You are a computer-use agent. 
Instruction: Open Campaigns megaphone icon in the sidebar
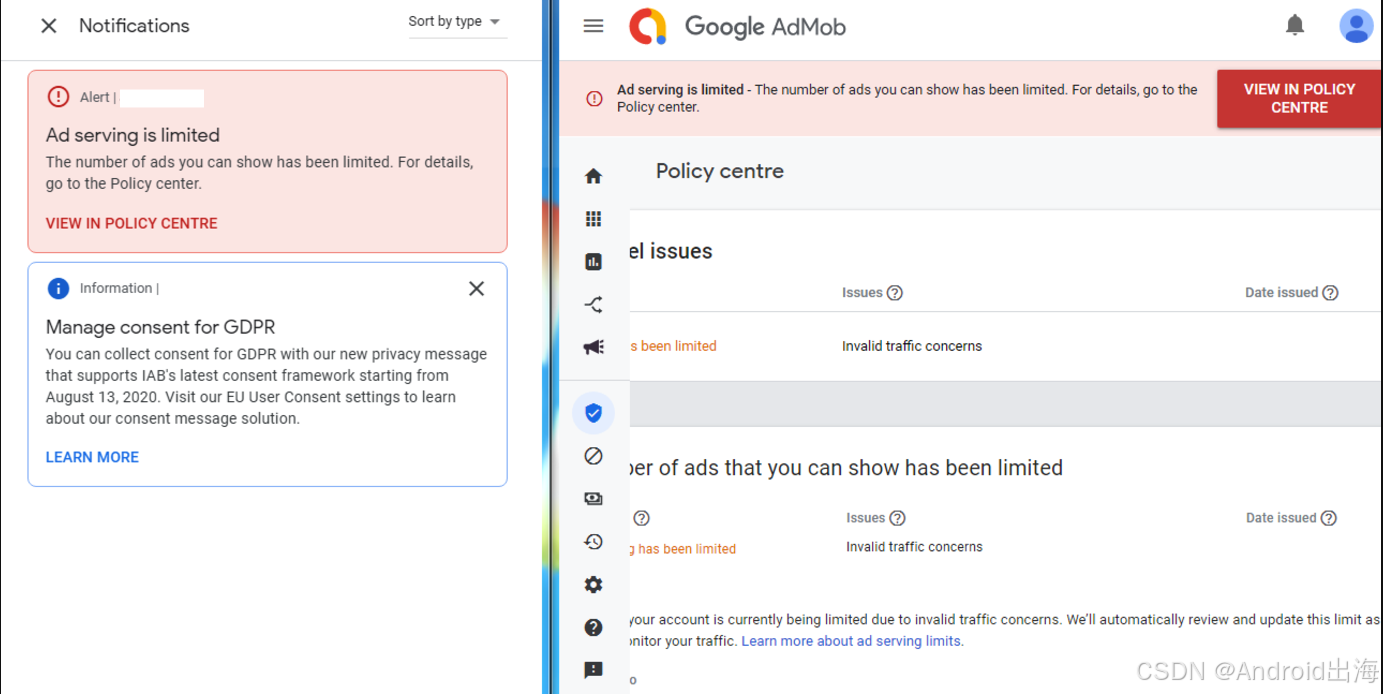(x=593, y=347)
